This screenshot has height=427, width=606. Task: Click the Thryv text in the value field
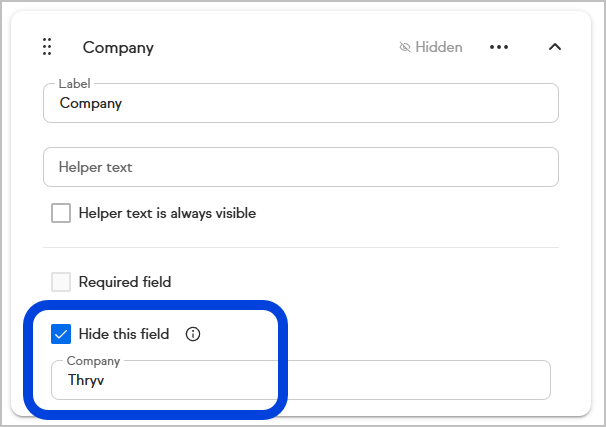point(86,381)
